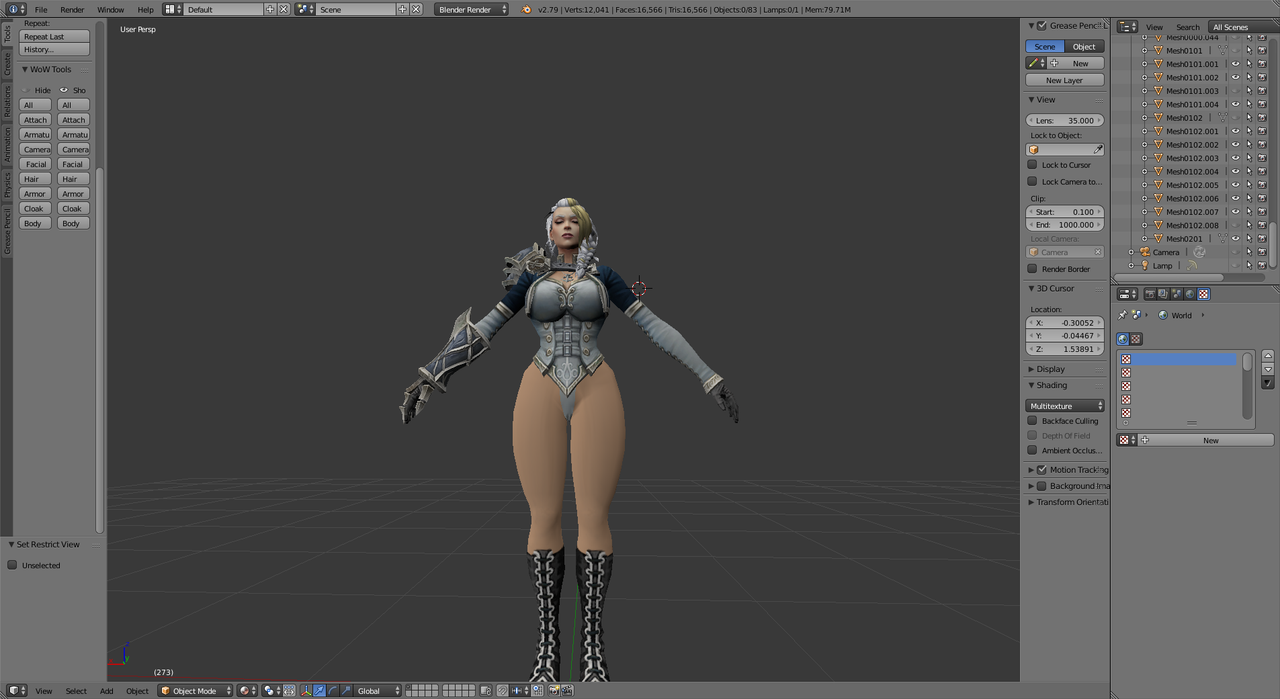
Task: Open the Select menu in viewport header
Action: click(x=76, y=691)
